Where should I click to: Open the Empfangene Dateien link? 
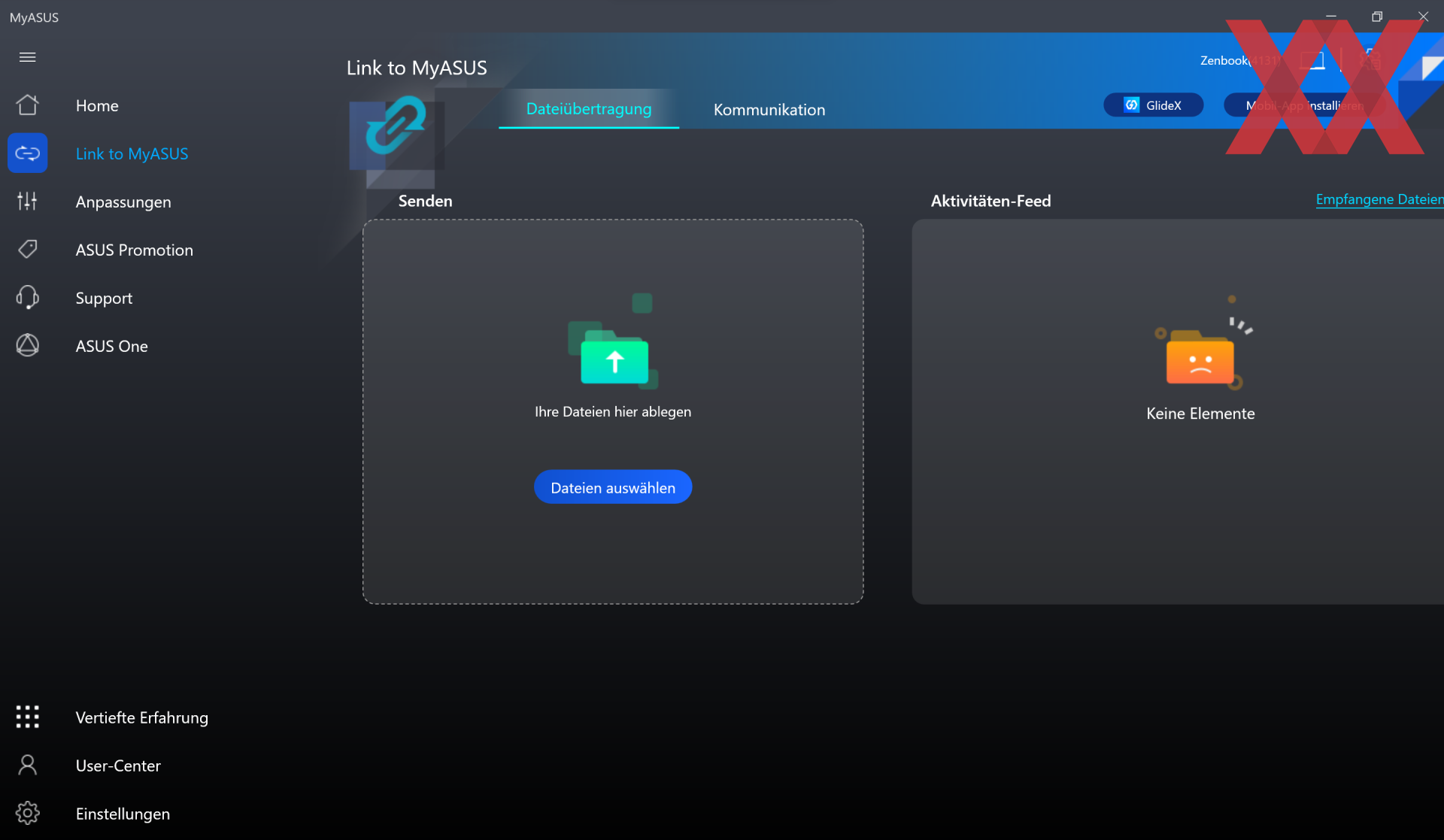coord(1379,199)
